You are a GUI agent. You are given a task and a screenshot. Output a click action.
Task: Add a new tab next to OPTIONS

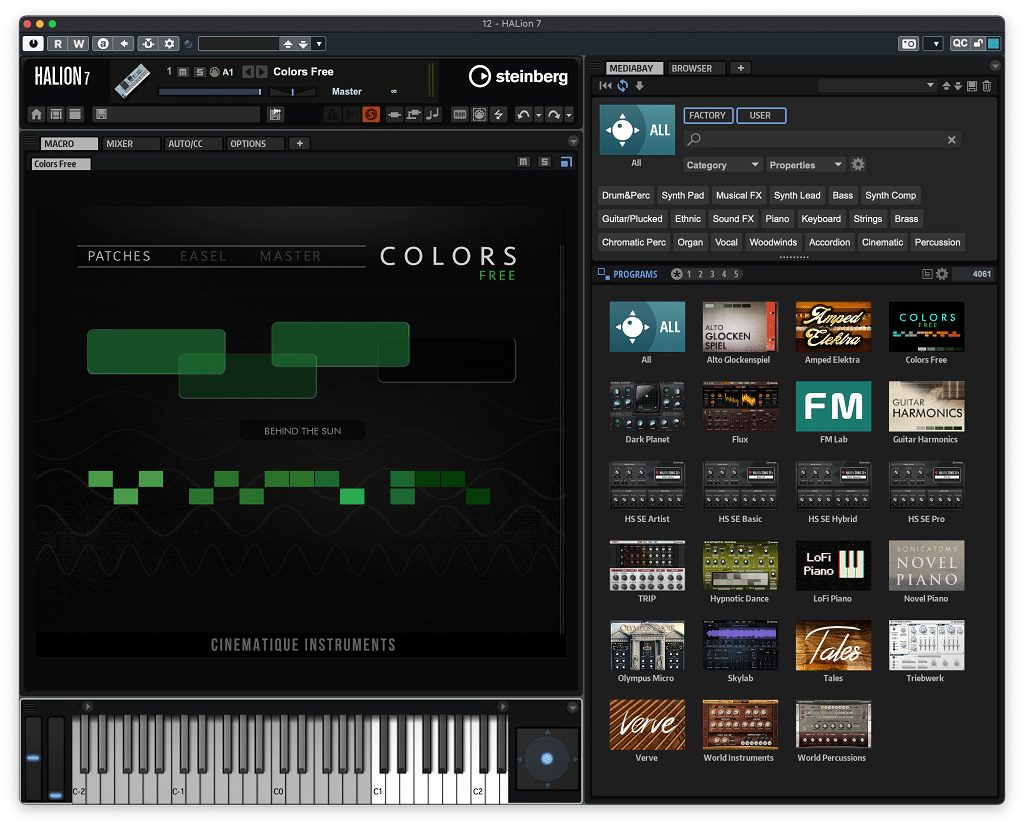click(299, 144)
